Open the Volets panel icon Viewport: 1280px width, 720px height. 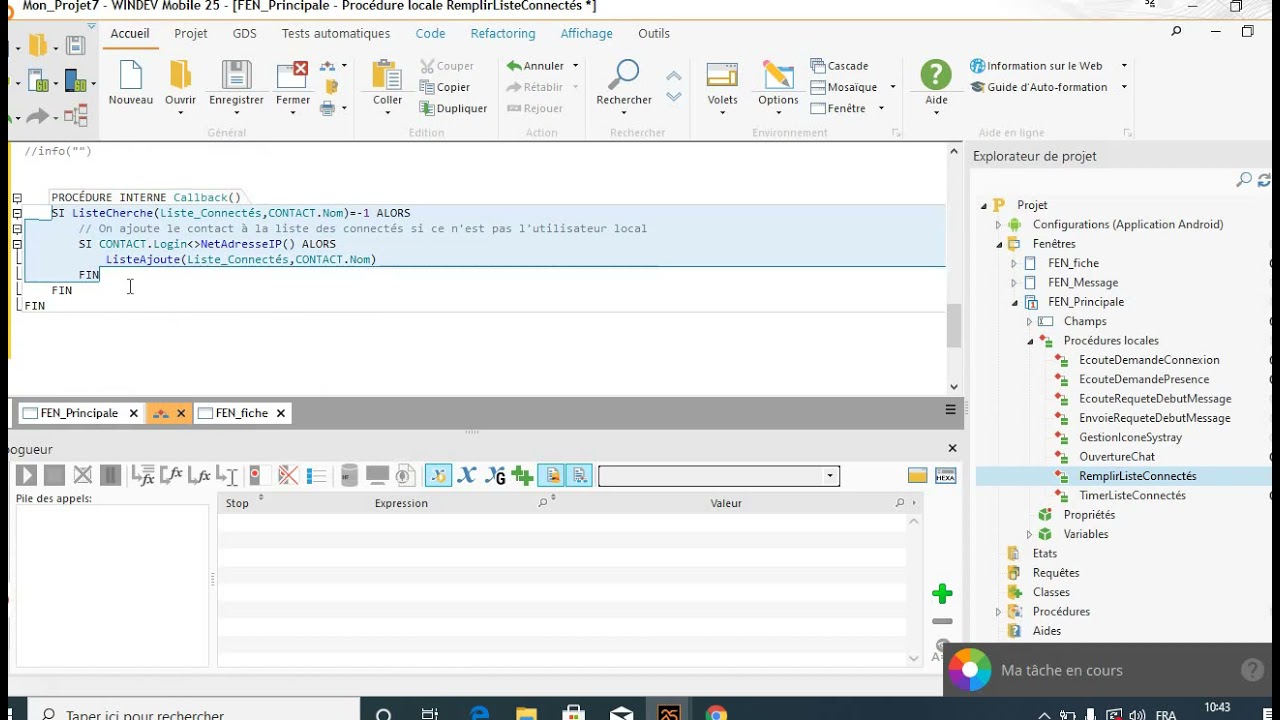click(722, 75)
